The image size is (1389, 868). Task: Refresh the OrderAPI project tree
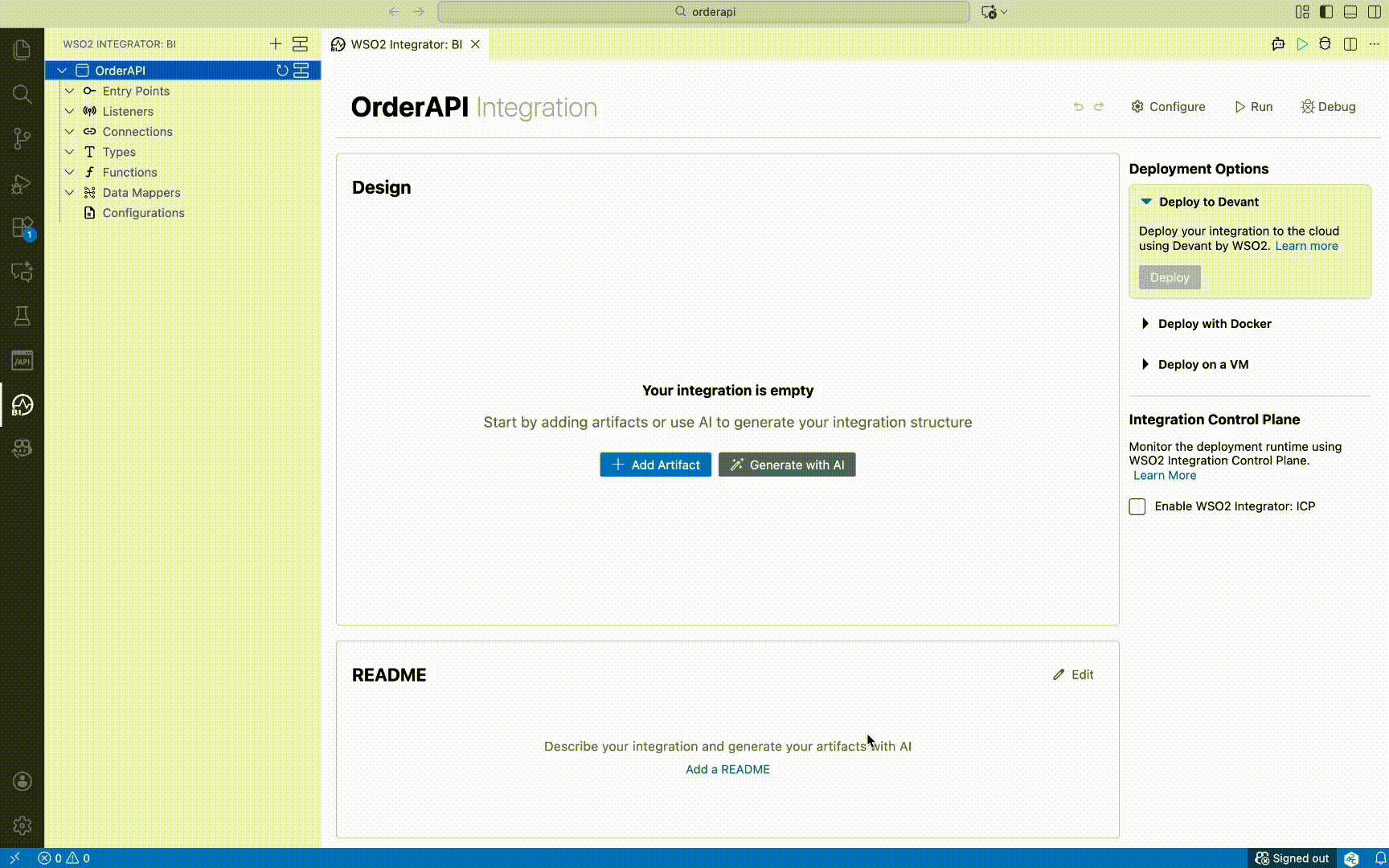281,71
